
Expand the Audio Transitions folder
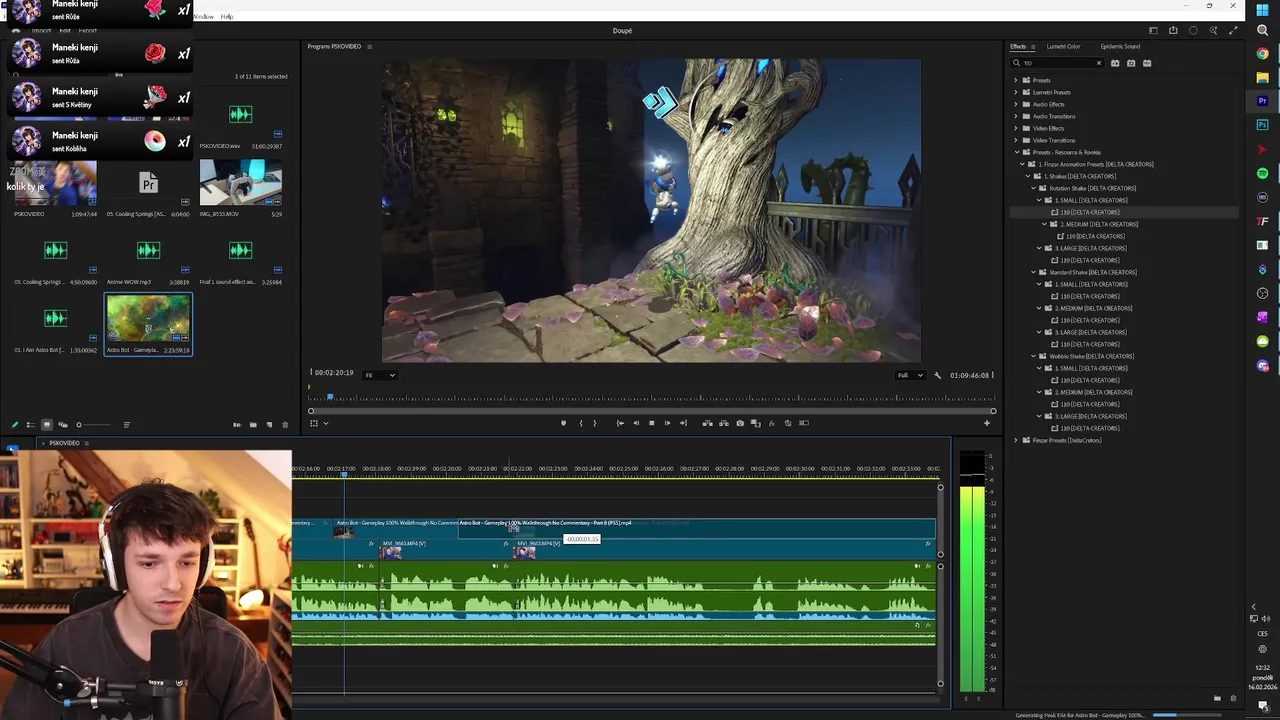pos(1016,116)
